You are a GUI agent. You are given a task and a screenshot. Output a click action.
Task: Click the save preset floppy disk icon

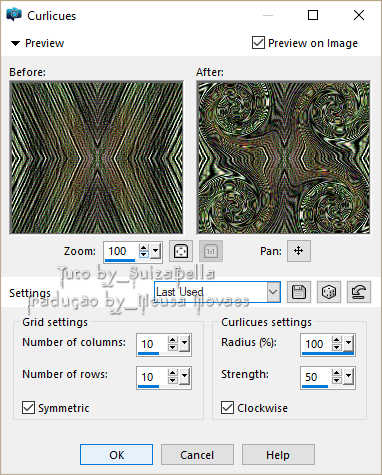[x=299, y=292]
